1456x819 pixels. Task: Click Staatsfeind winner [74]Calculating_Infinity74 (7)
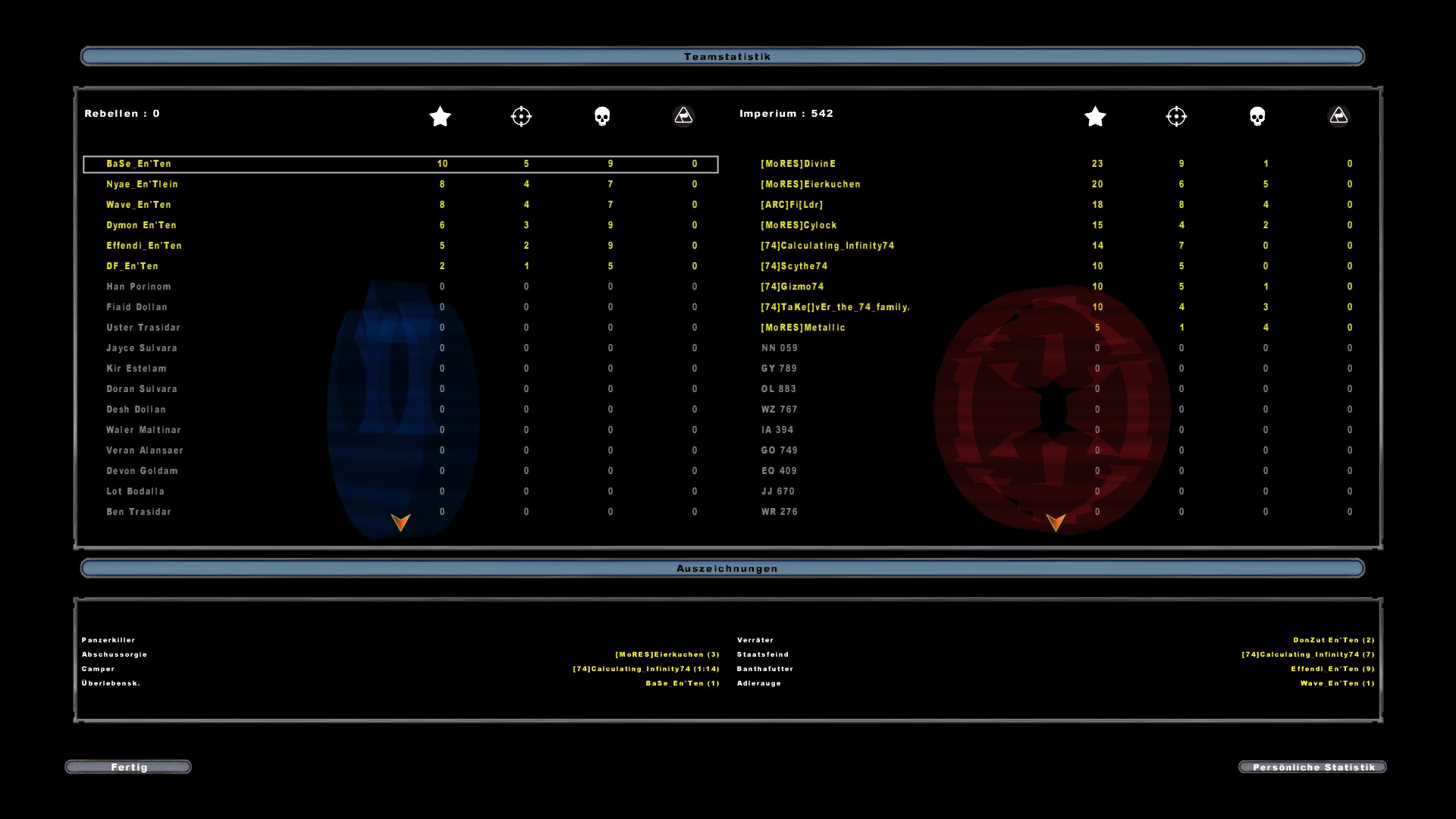(x=1308, y=654)
